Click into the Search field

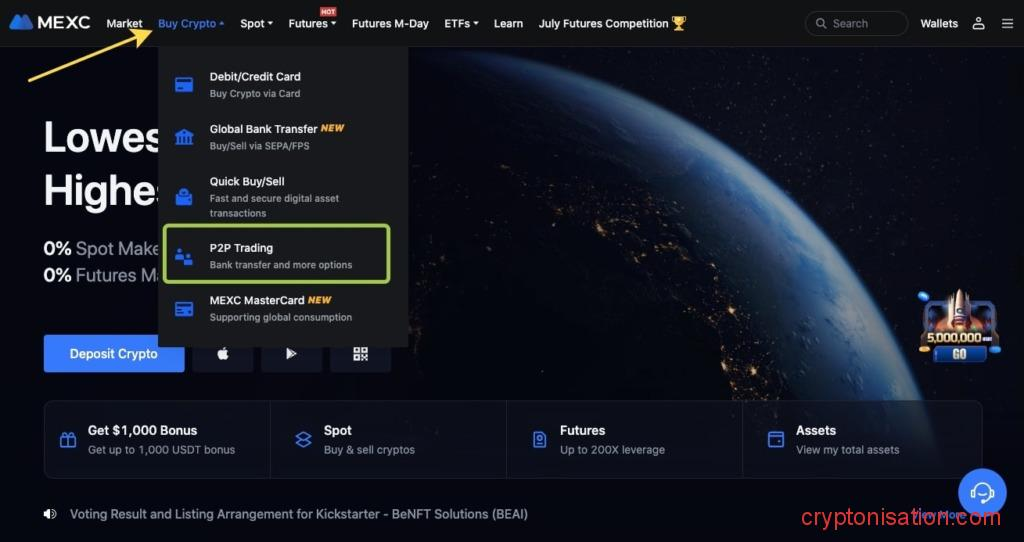856,23
